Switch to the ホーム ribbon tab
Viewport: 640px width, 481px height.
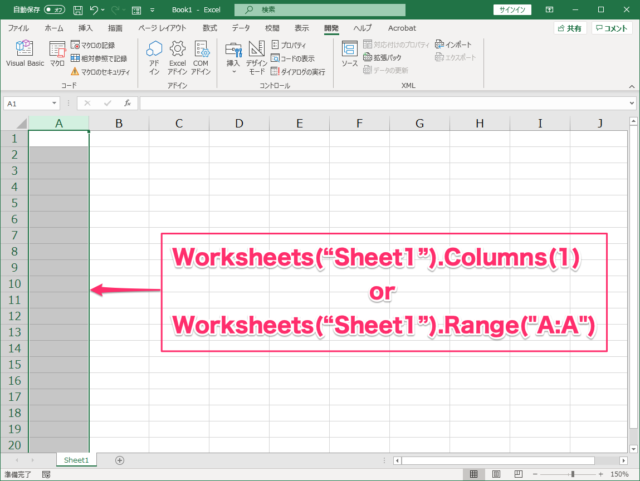(54, 28)
